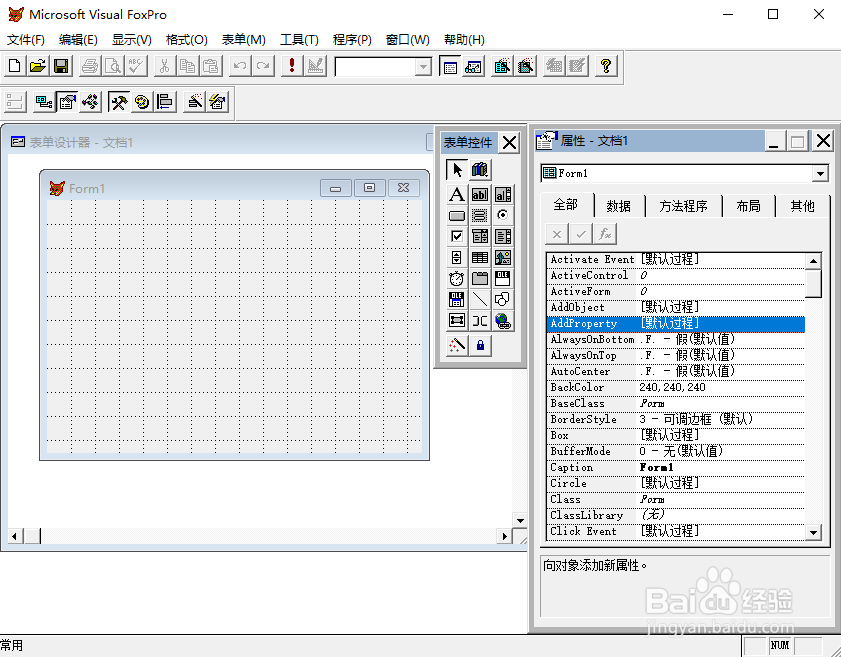Toggle the Button Lock padlock icon
This screenshot has height=657, width=841.
(x=480, y=345)
